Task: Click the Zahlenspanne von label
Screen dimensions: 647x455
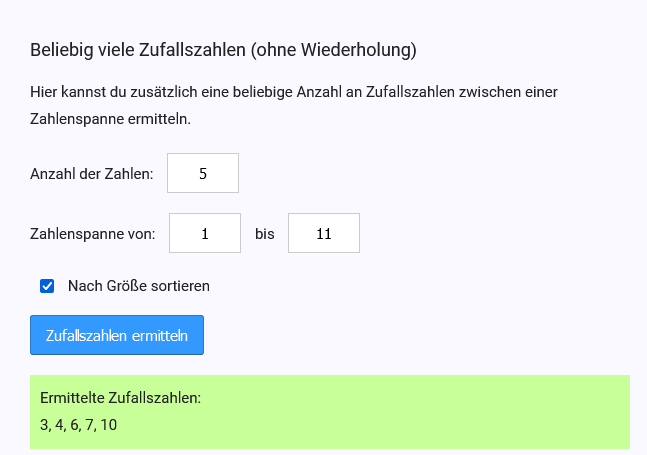Action: [93, 234]
